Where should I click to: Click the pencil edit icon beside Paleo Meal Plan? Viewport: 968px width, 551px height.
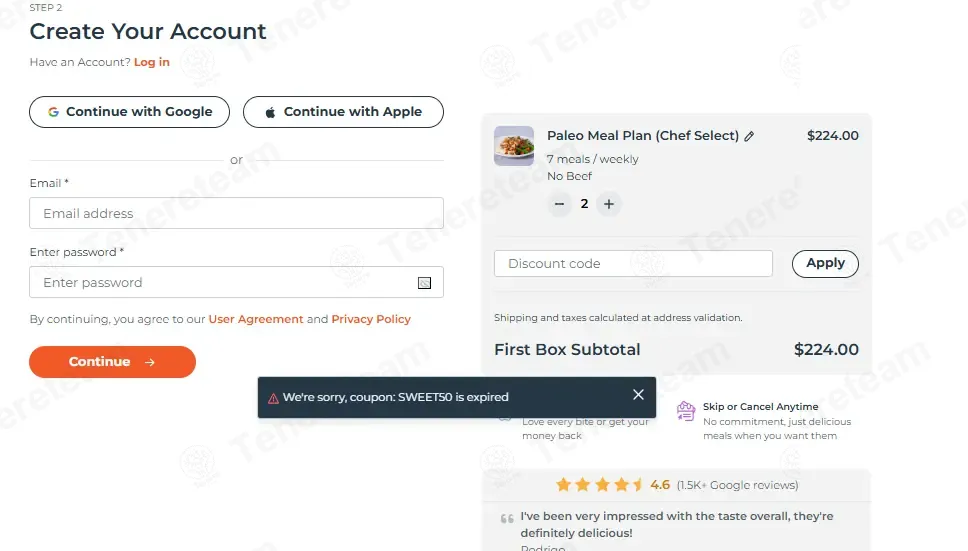[x=749, y=136]
